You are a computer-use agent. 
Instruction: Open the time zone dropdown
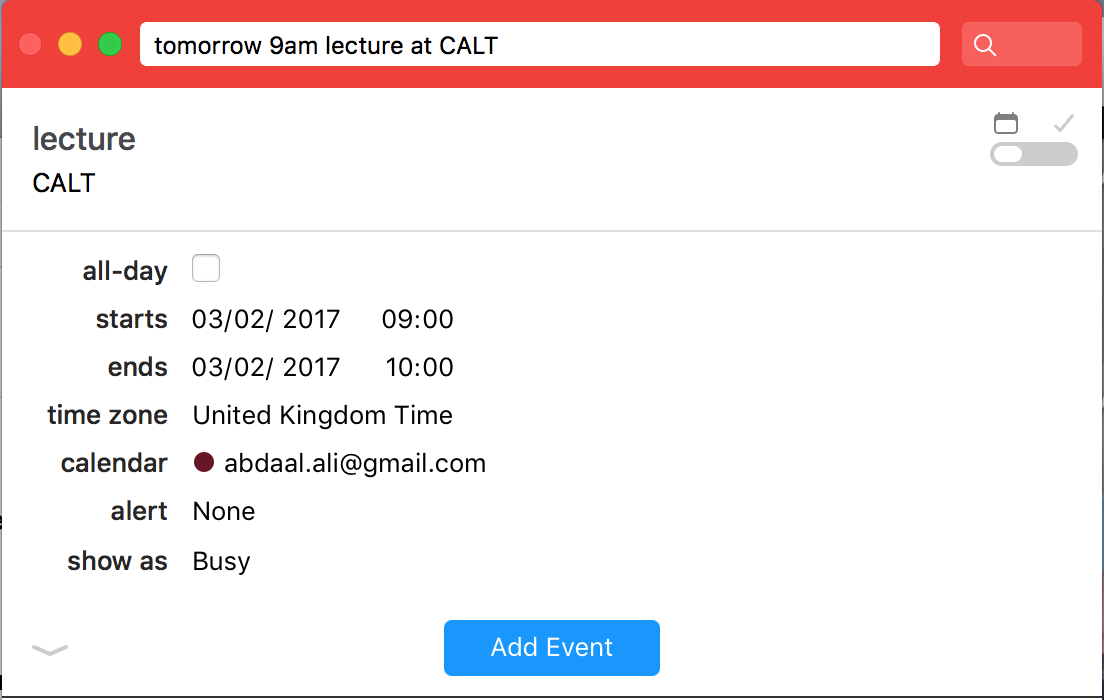(322, 415)
